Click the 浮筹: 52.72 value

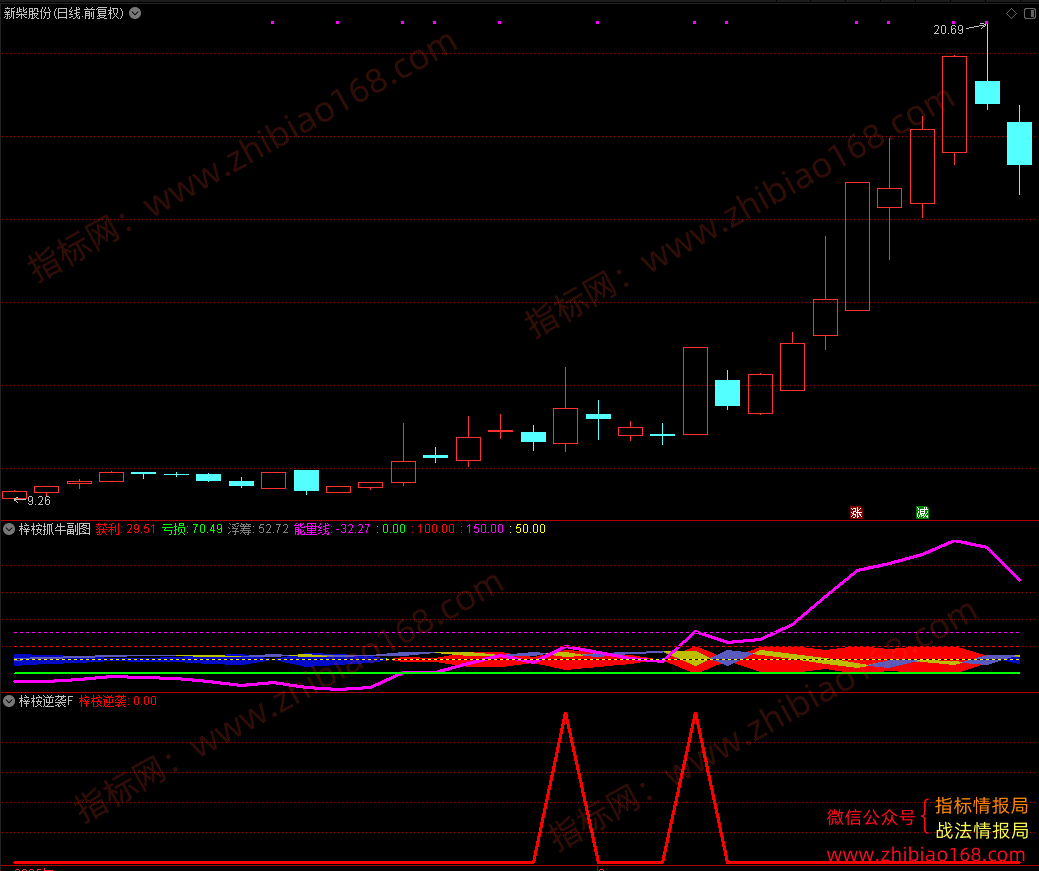coord(258,529)
